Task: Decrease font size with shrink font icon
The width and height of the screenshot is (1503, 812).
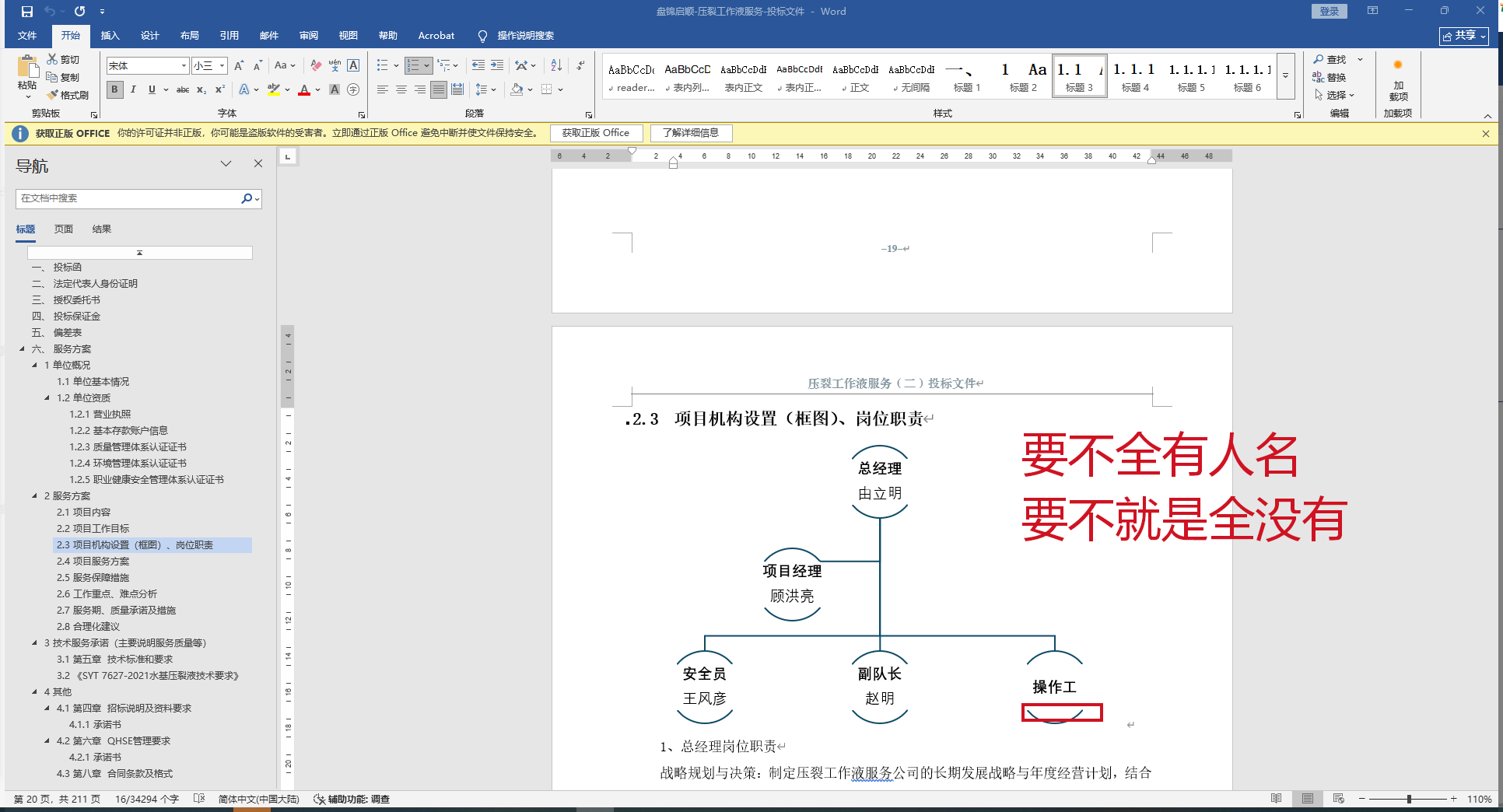Action: click(x=258, y=65)
